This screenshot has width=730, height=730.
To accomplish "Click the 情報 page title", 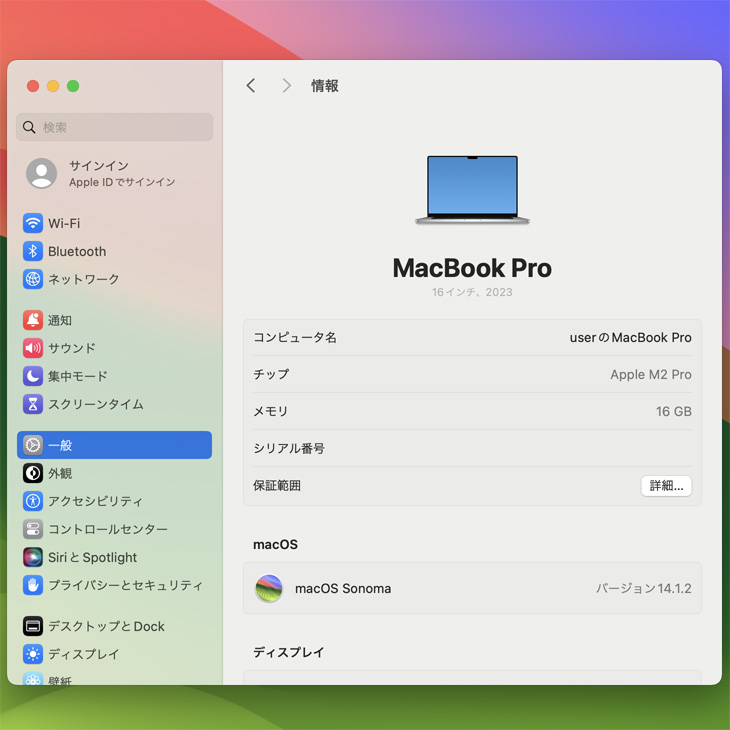I will [325, 86].
